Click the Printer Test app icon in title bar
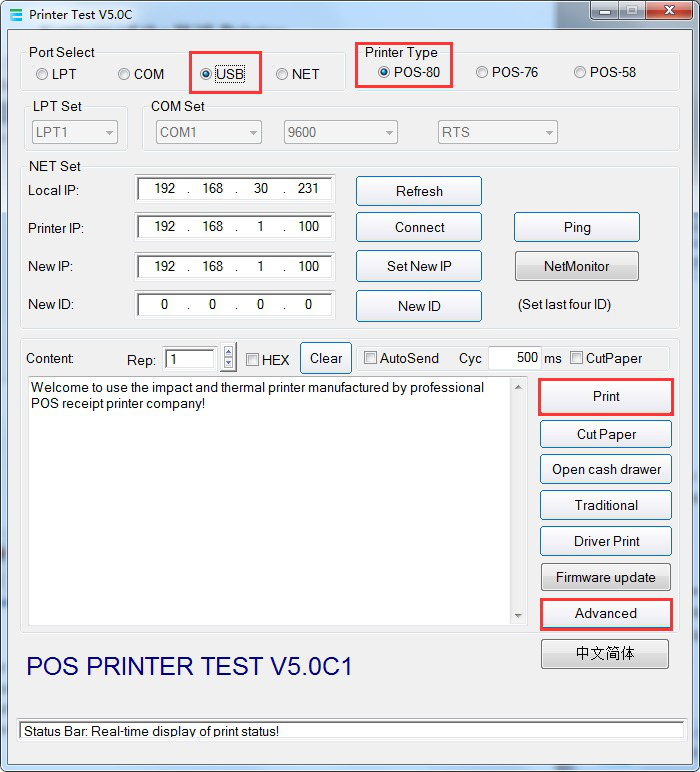Screen dimensions: 700x772 point(16,15)
